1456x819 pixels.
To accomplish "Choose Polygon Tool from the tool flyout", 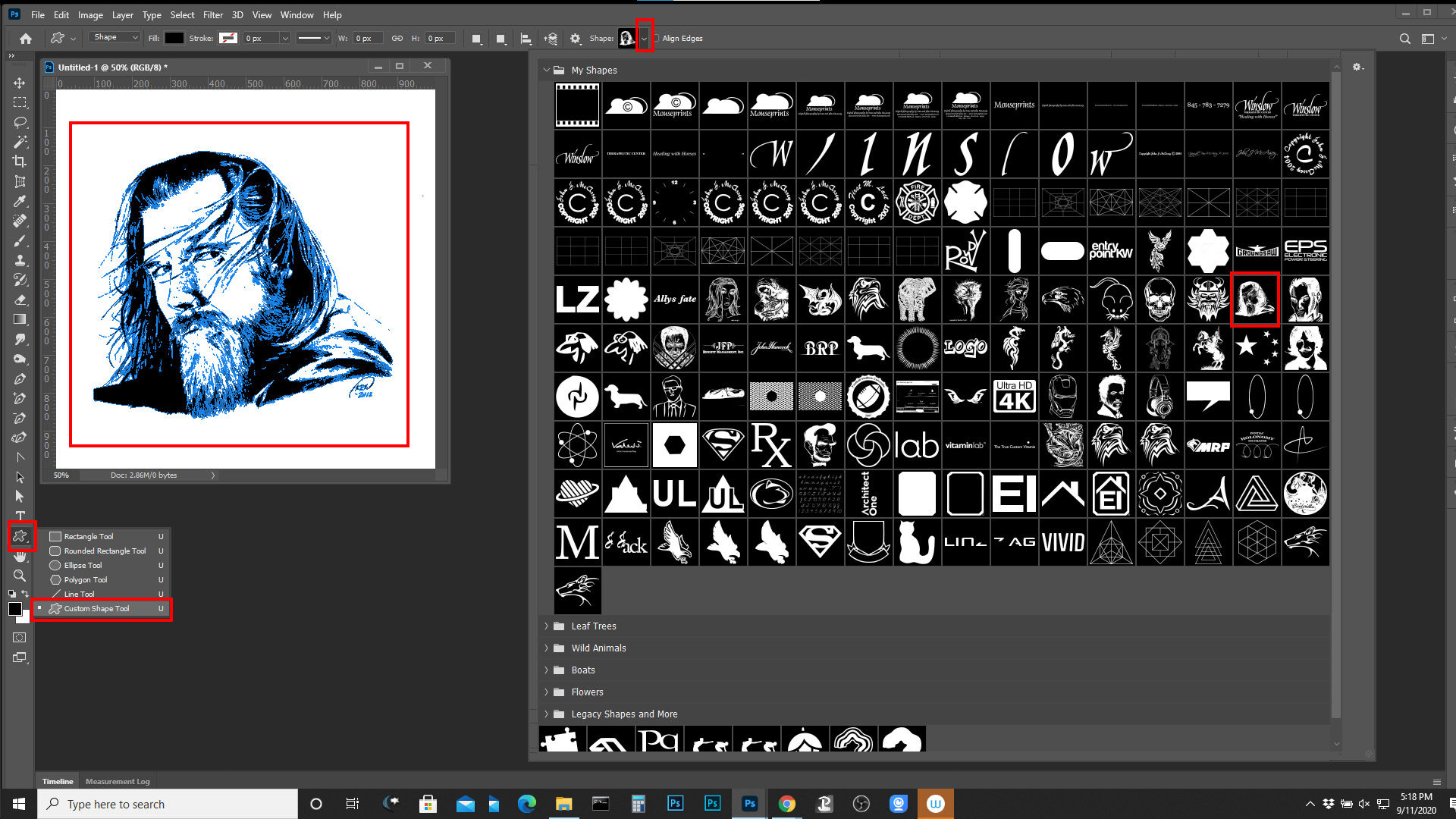I will tap(83, 579).
